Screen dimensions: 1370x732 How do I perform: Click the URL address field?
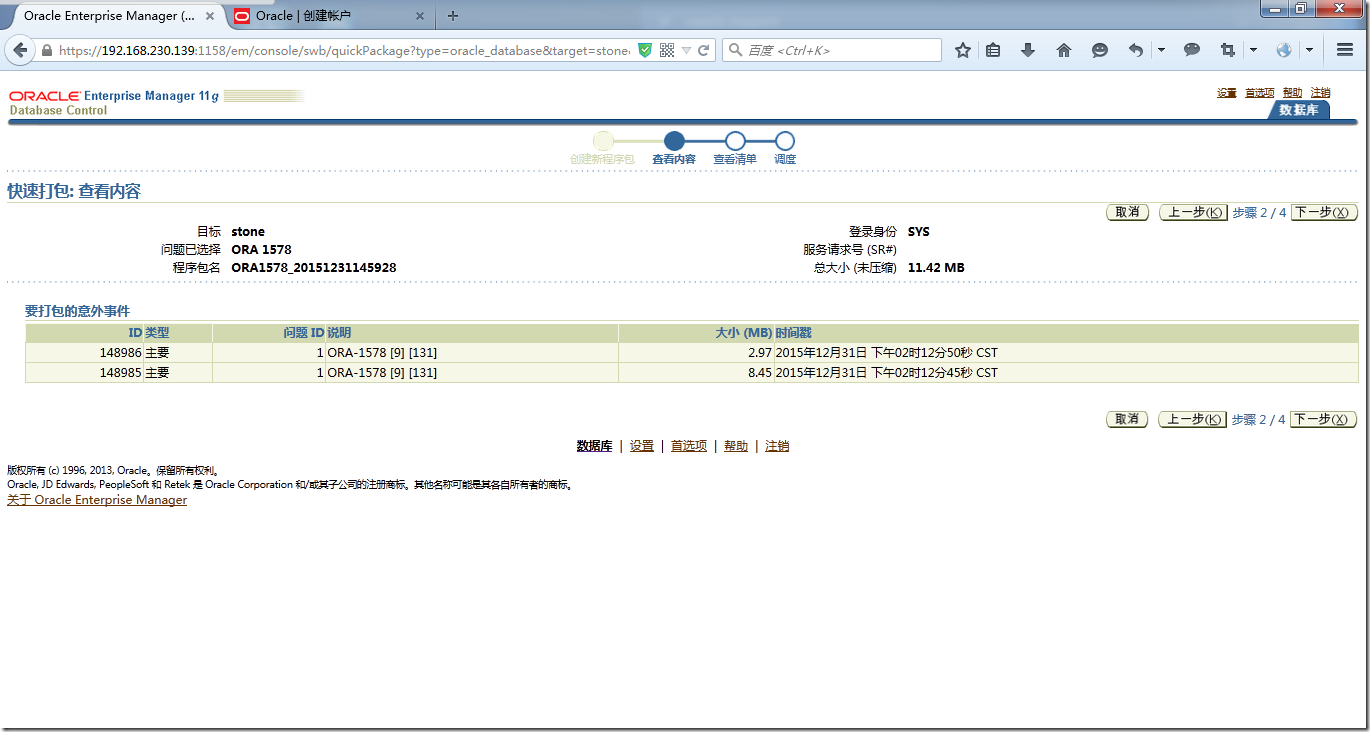click(344, 50)
